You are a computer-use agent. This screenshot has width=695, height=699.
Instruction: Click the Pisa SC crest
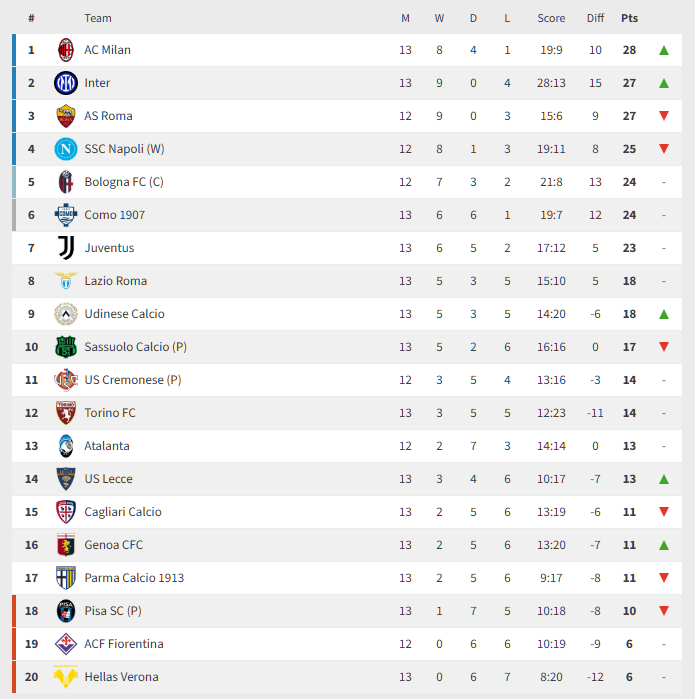(x=66, y=611)
